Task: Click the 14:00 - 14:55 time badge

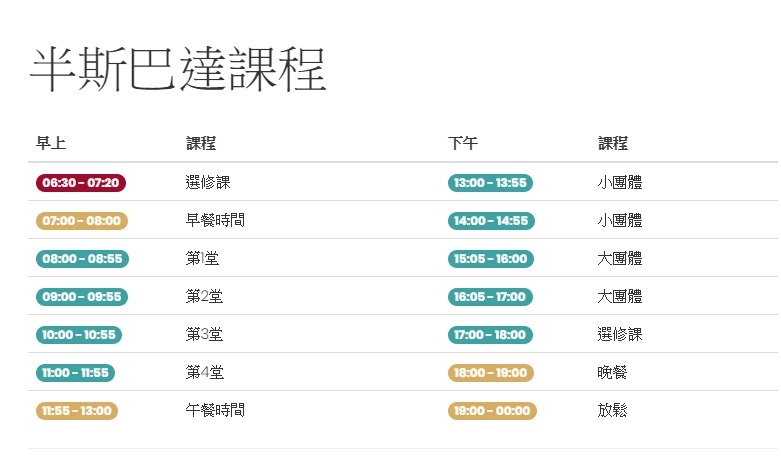Action: pos(491,221)
